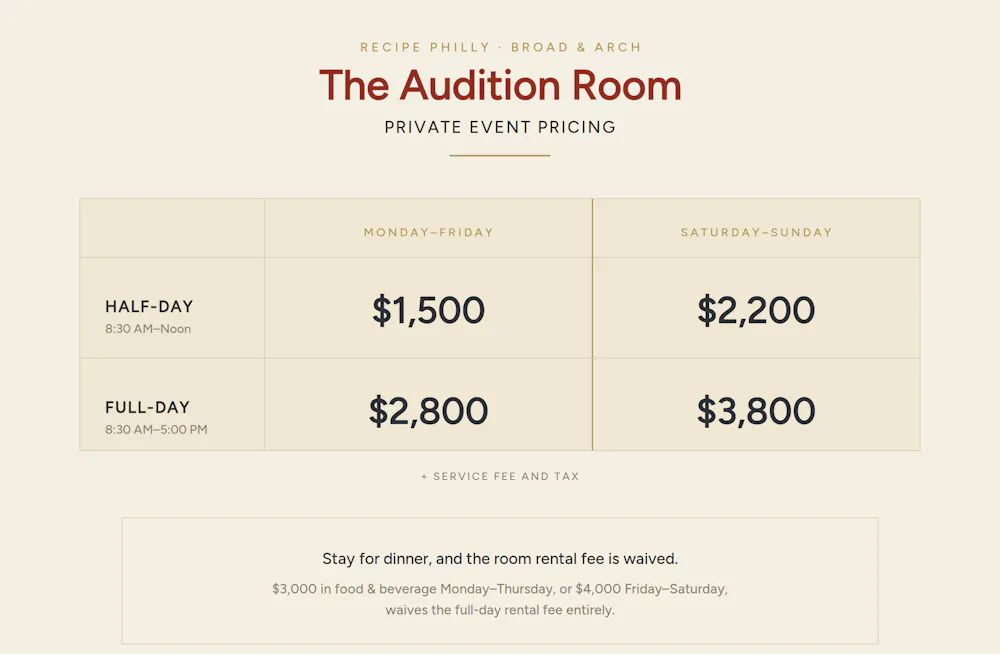Click the $3,000 food & beverage line
This screenshot has height=654, width=1000.
click(x=500, y=589)
